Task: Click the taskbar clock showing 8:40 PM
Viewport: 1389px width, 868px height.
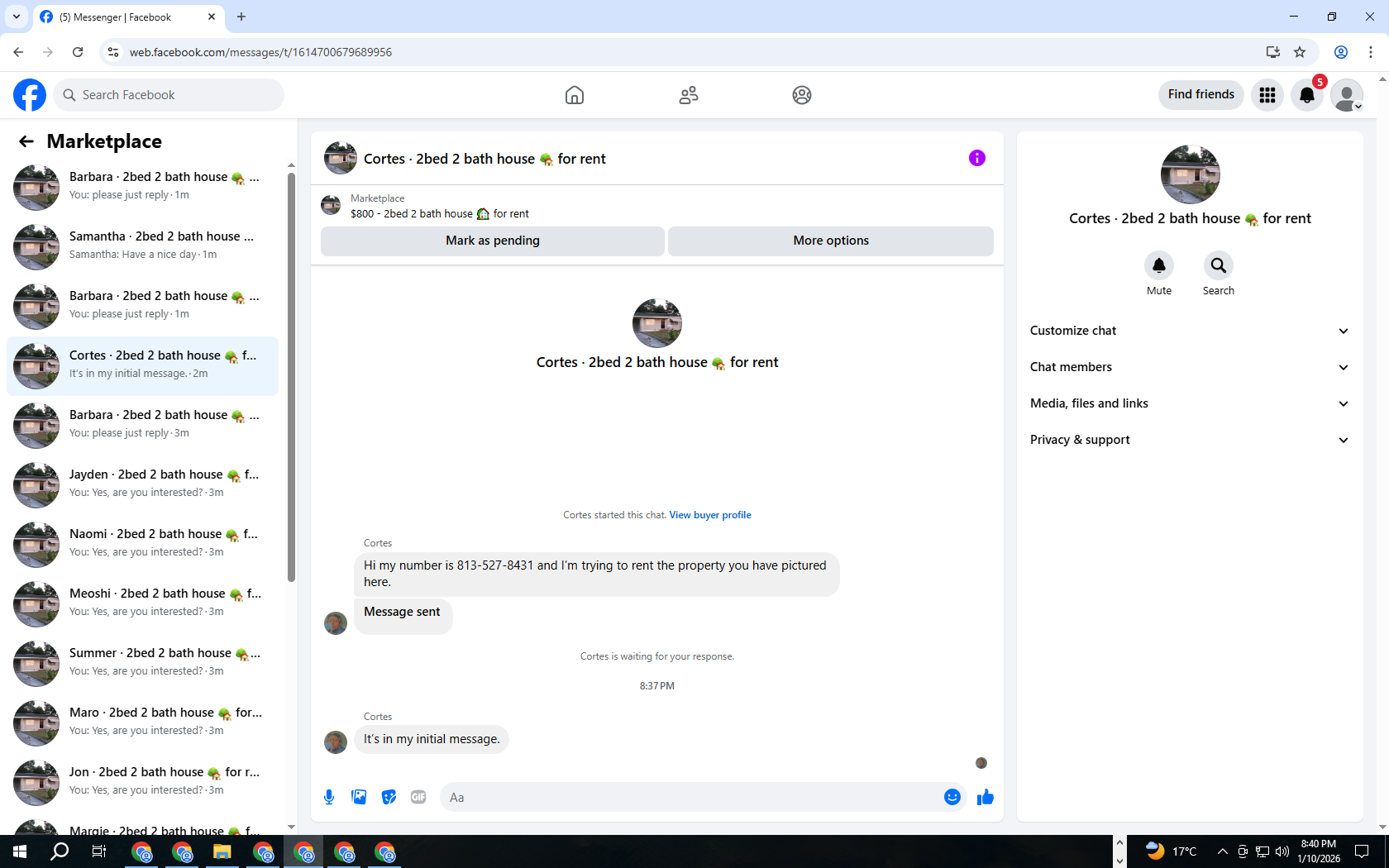Action: pos(1319,851)
